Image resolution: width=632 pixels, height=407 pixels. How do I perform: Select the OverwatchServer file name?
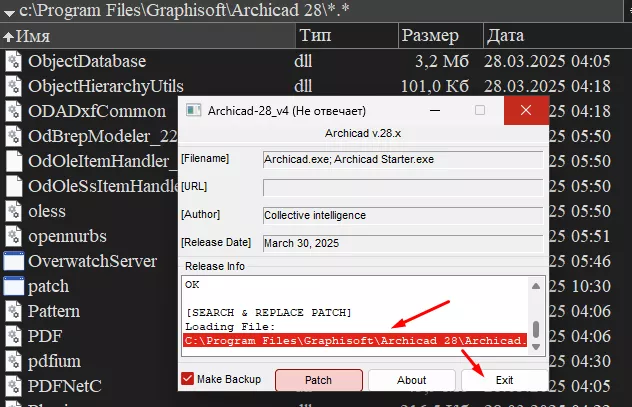[x=92, y=261]
